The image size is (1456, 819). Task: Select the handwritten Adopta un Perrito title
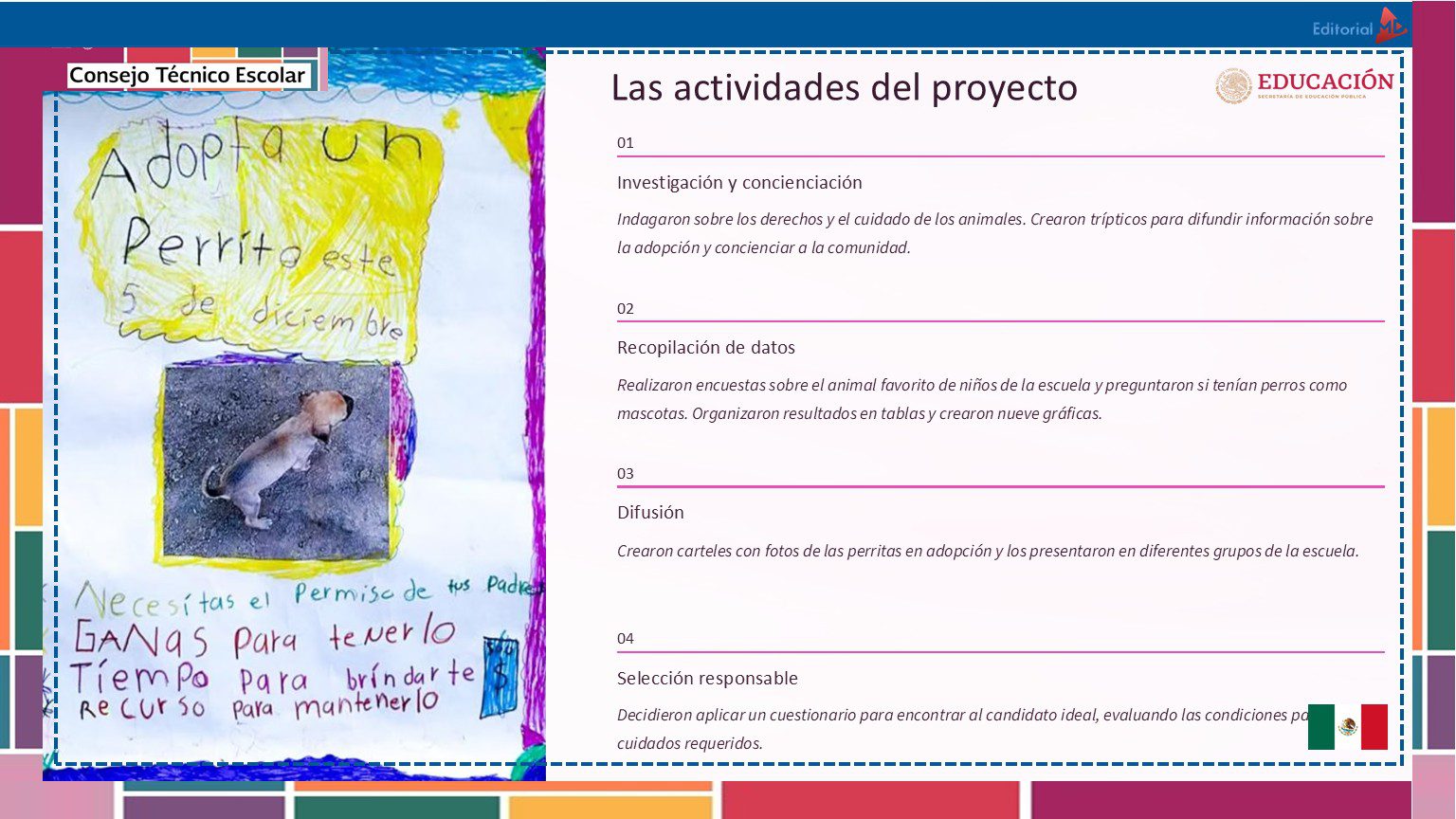[x=261, y=199]
